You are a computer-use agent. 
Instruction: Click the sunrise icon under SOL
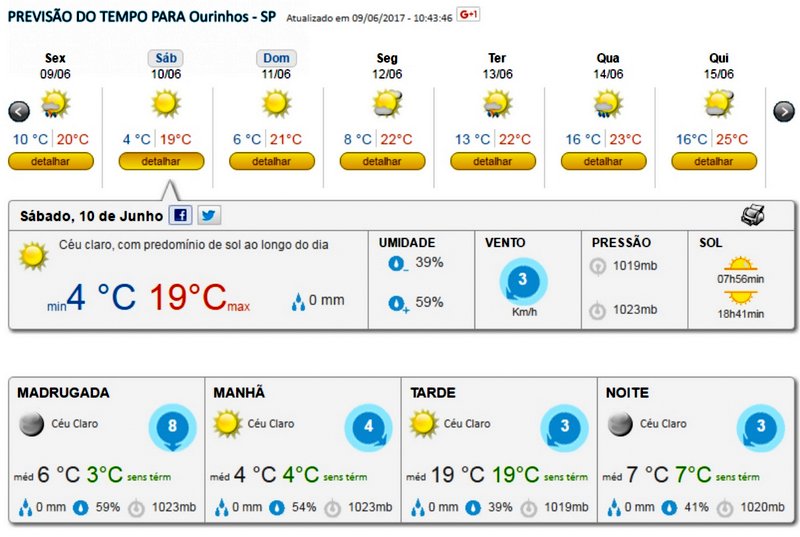740,265
